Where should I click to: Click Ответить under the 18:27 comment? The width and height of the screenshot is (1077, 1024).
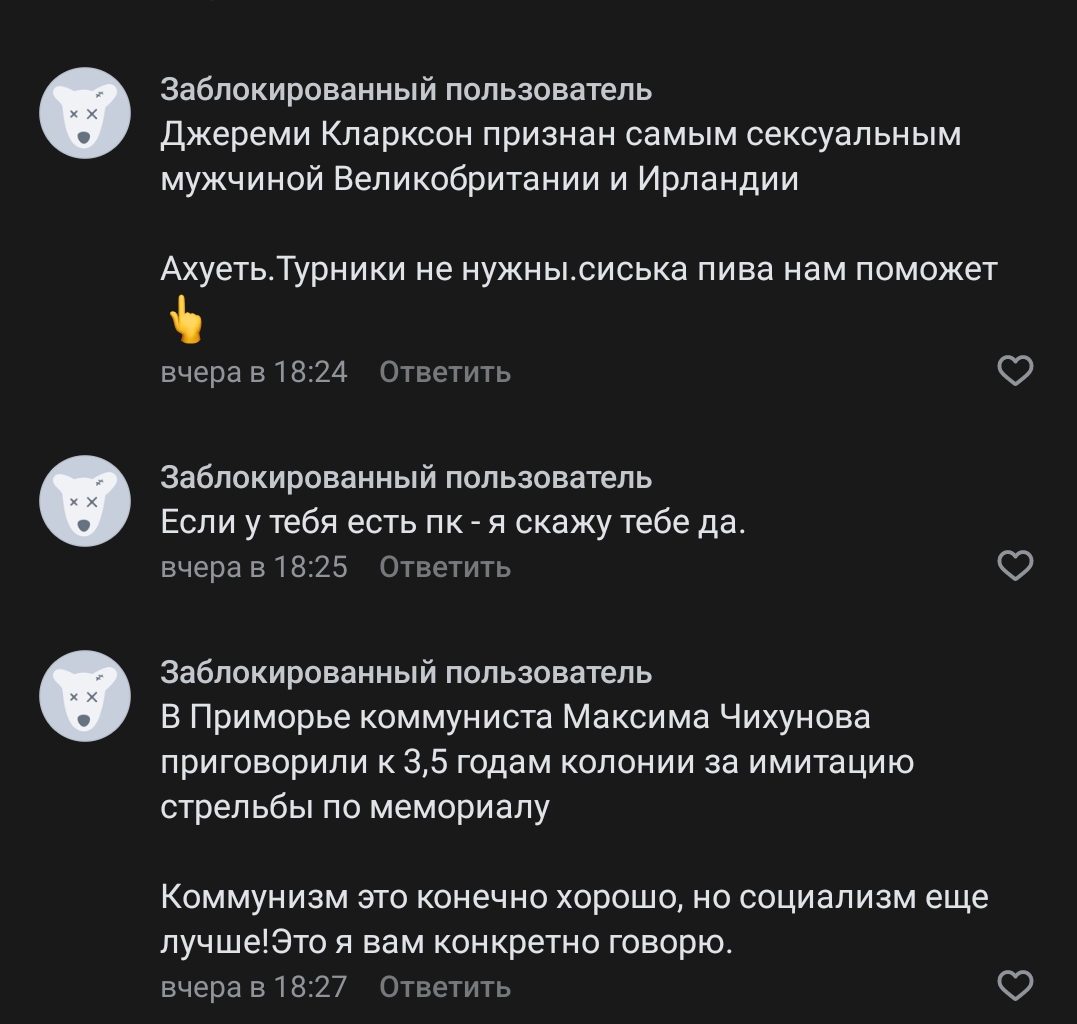click(x=445, y=987)
